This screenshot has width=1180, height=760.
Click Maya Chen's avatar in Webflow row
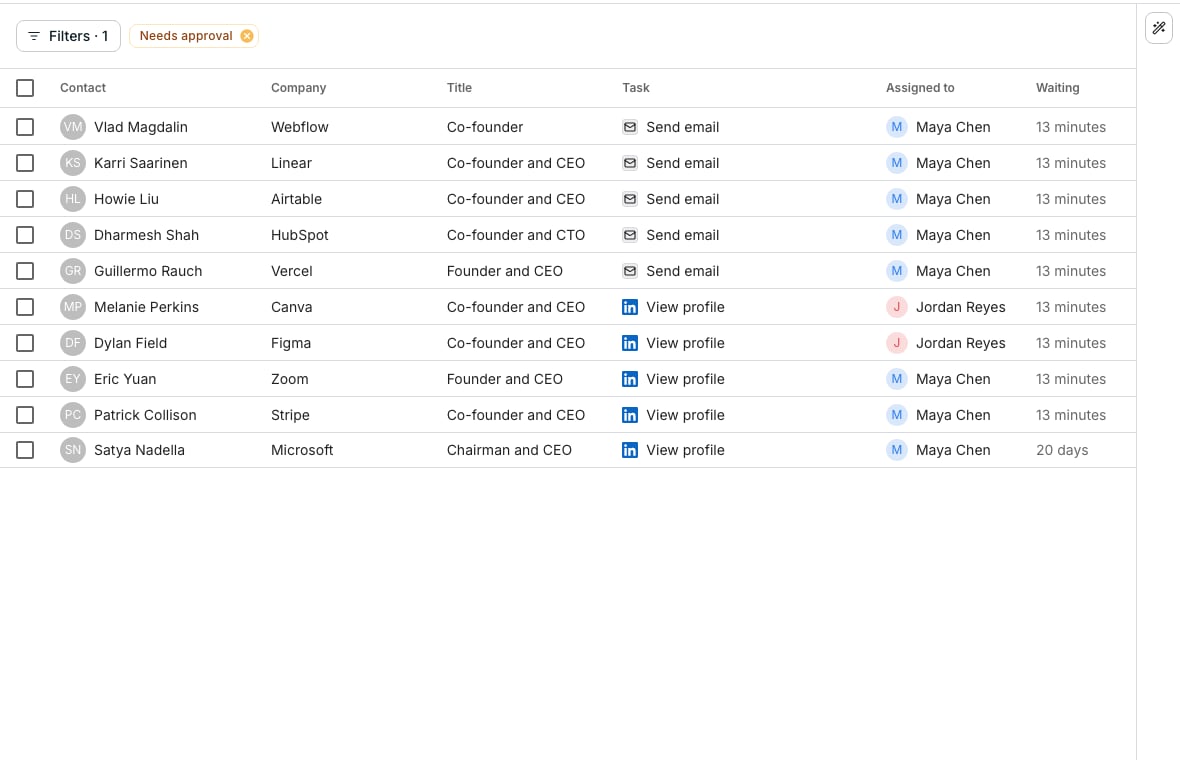tap(896, 127)
